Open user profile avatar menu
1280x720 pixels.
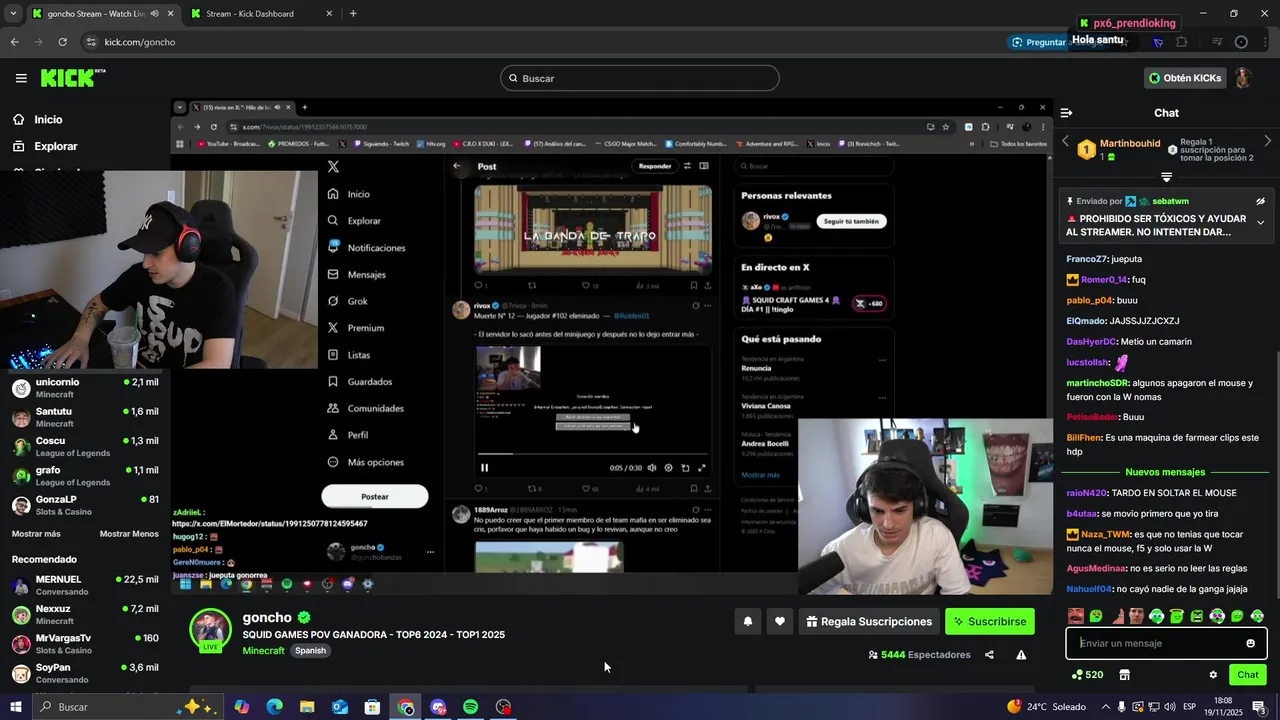point(1243,78)
